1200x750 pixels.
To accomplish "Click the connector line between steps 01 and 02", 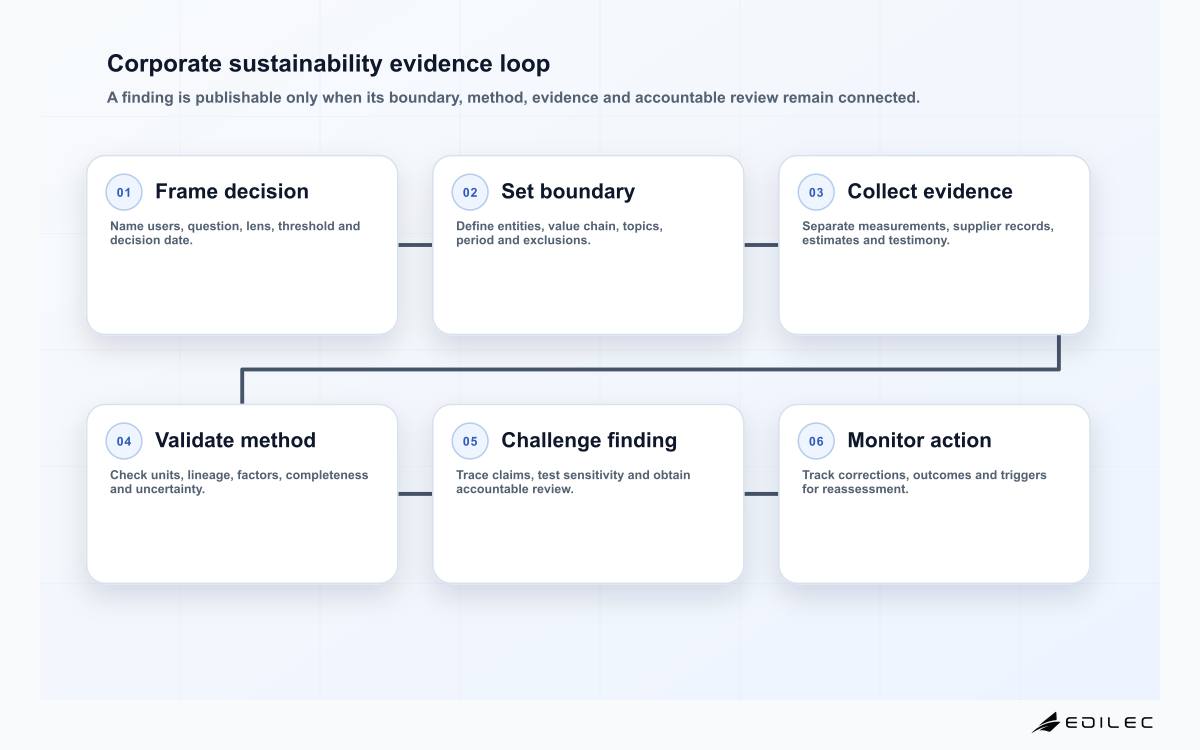I will tap(415, 244).
